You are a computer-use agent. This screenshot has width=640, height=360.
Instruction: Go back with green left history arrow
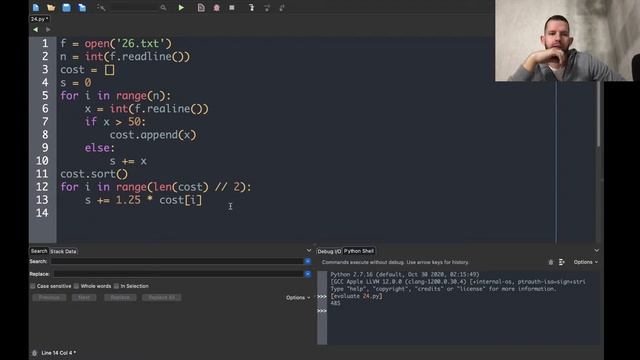[x=36, y=29]
